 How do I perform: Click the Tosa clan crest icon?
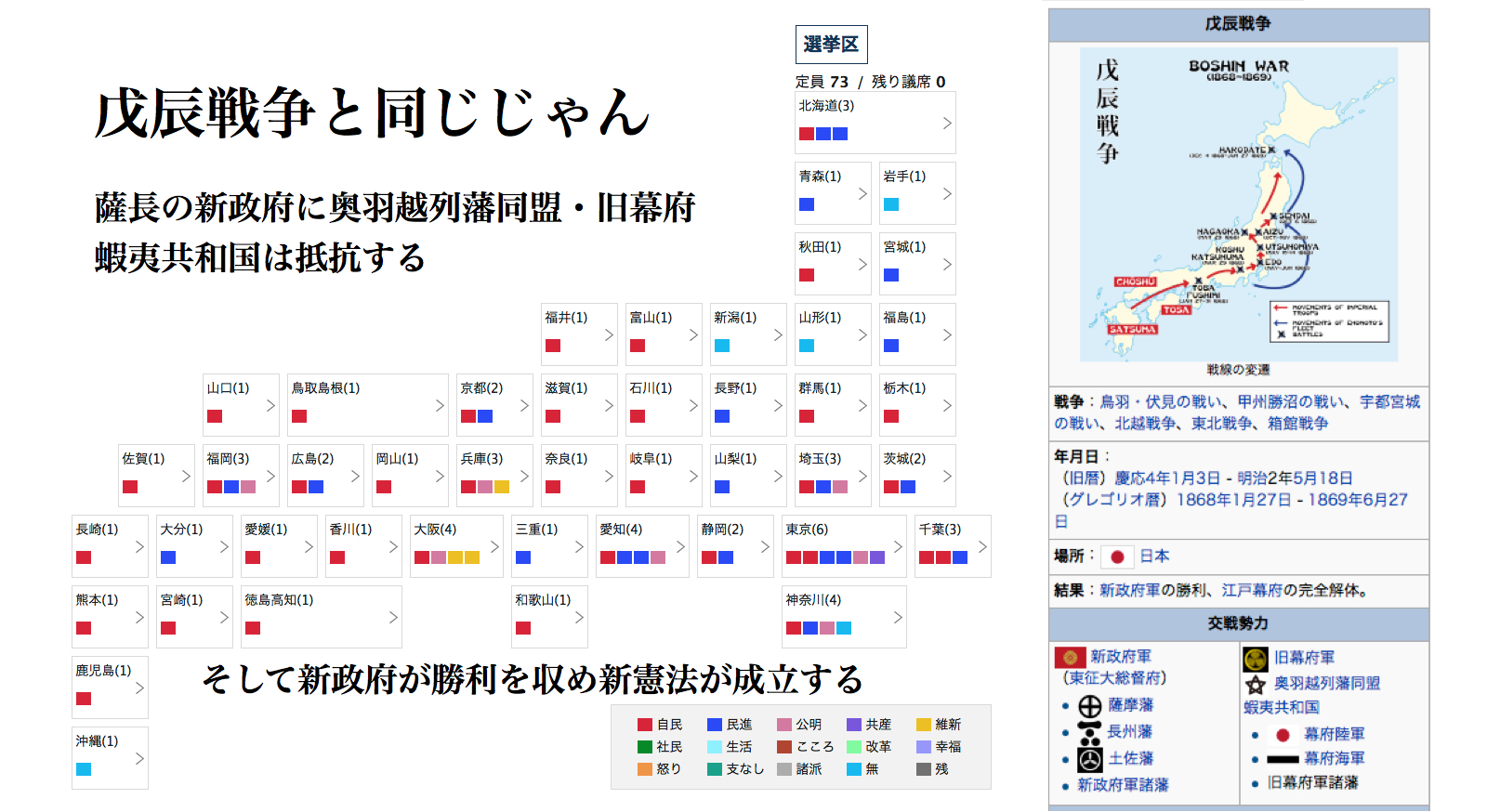[x=1089, y=759]
